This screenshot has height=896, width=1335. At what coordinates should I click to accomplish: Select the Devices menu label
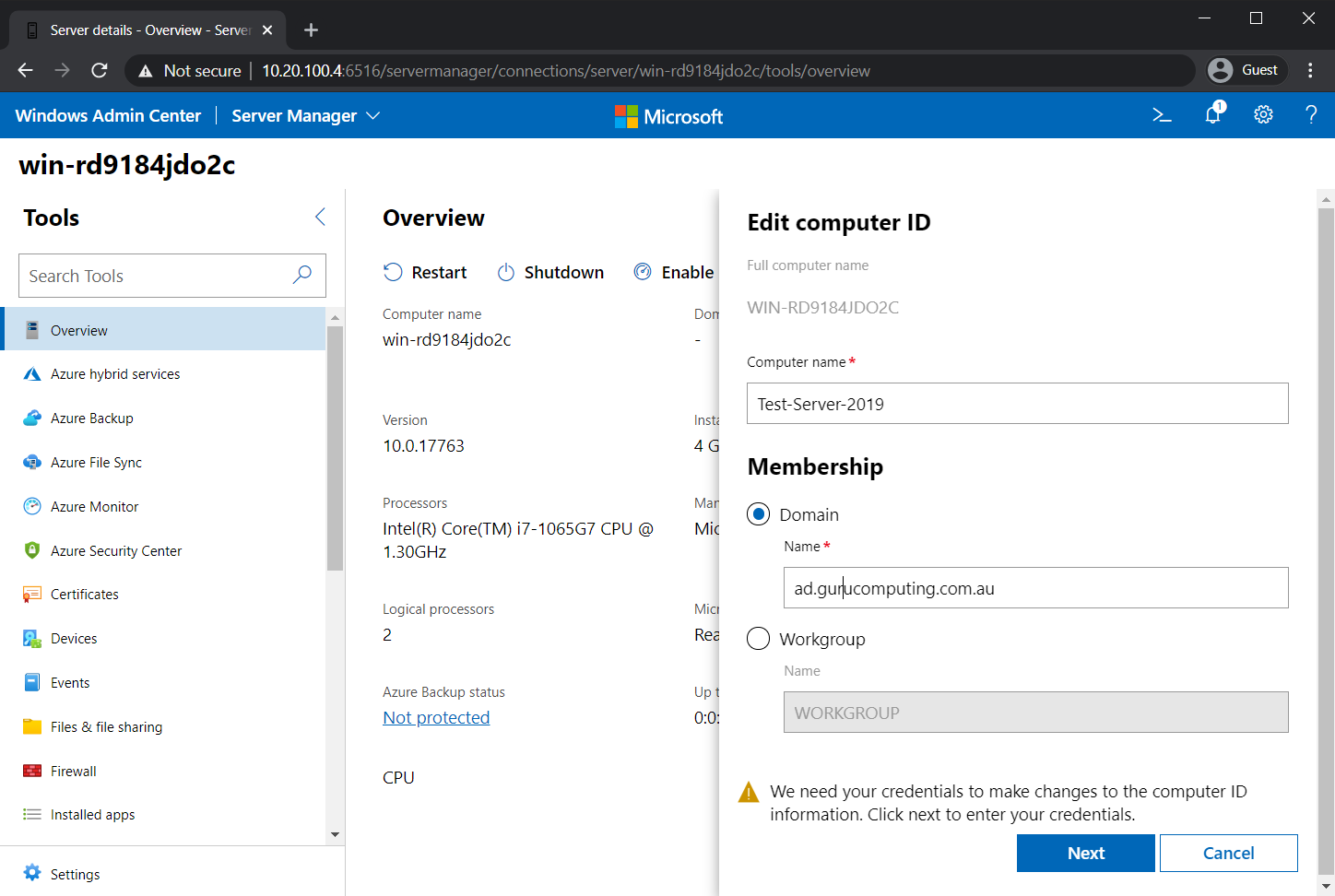(x=74, y=639)
